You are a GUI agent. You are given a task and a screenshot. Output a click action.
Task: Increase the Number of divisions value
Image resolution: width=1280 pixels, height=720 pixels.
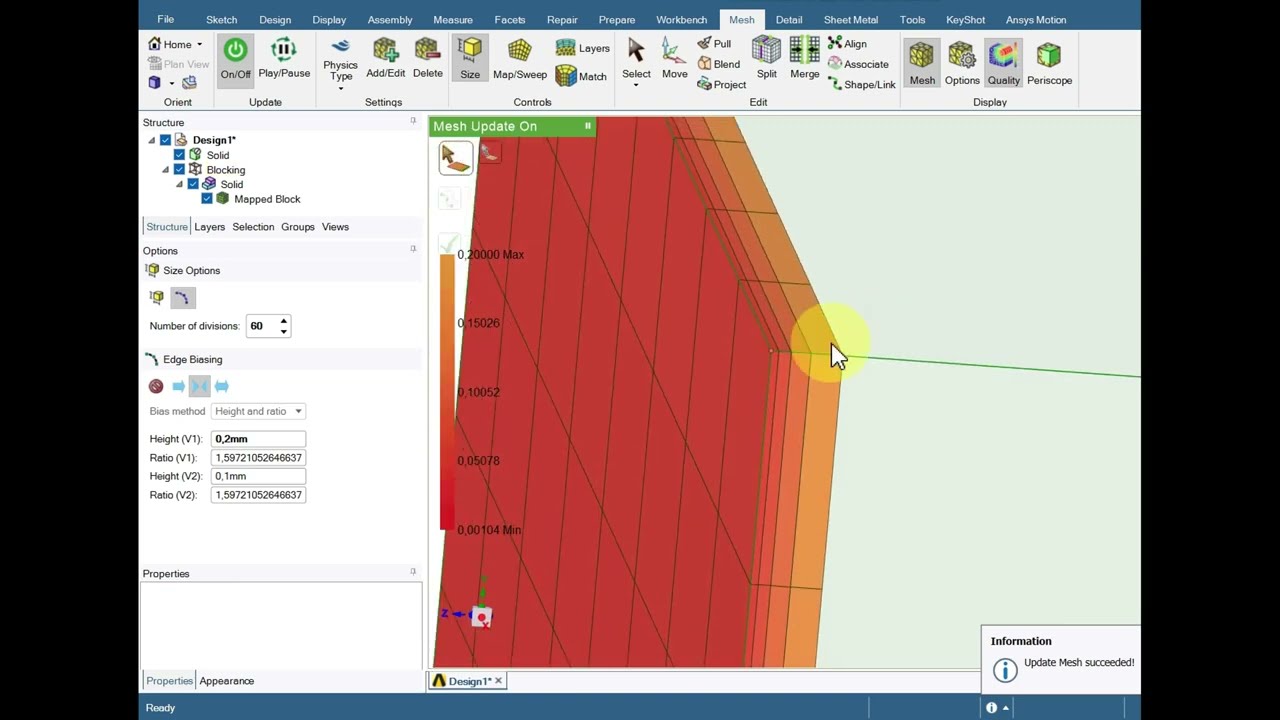[x=284, y=321]
